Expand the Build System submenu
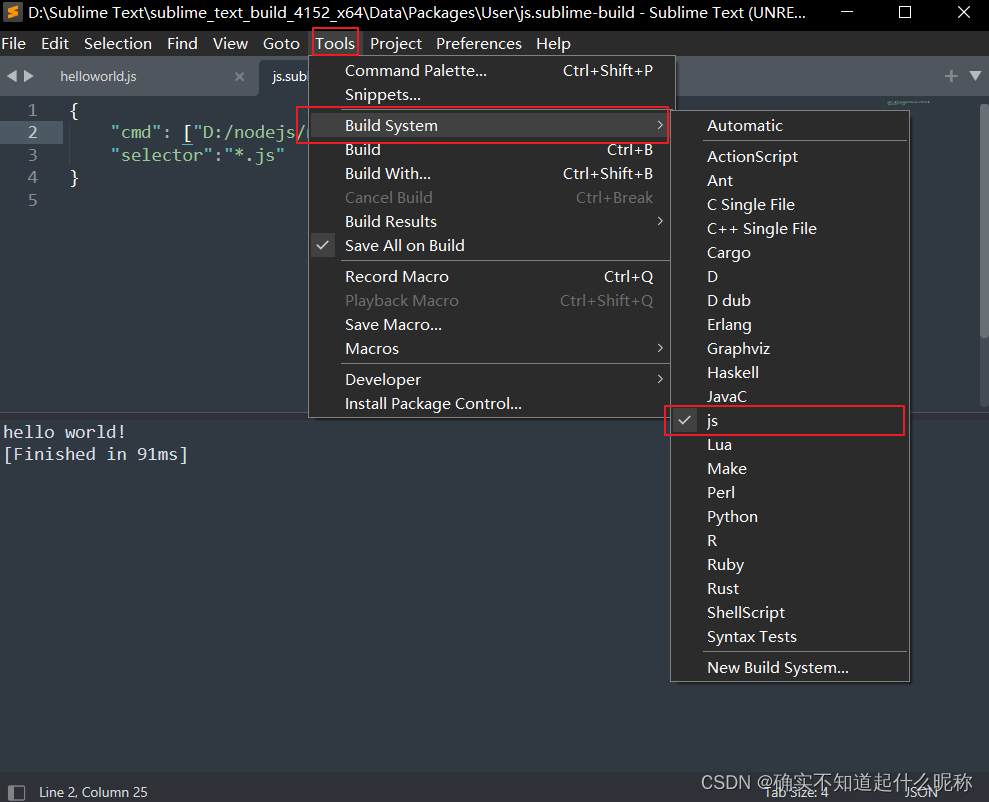 coord(492,125)
